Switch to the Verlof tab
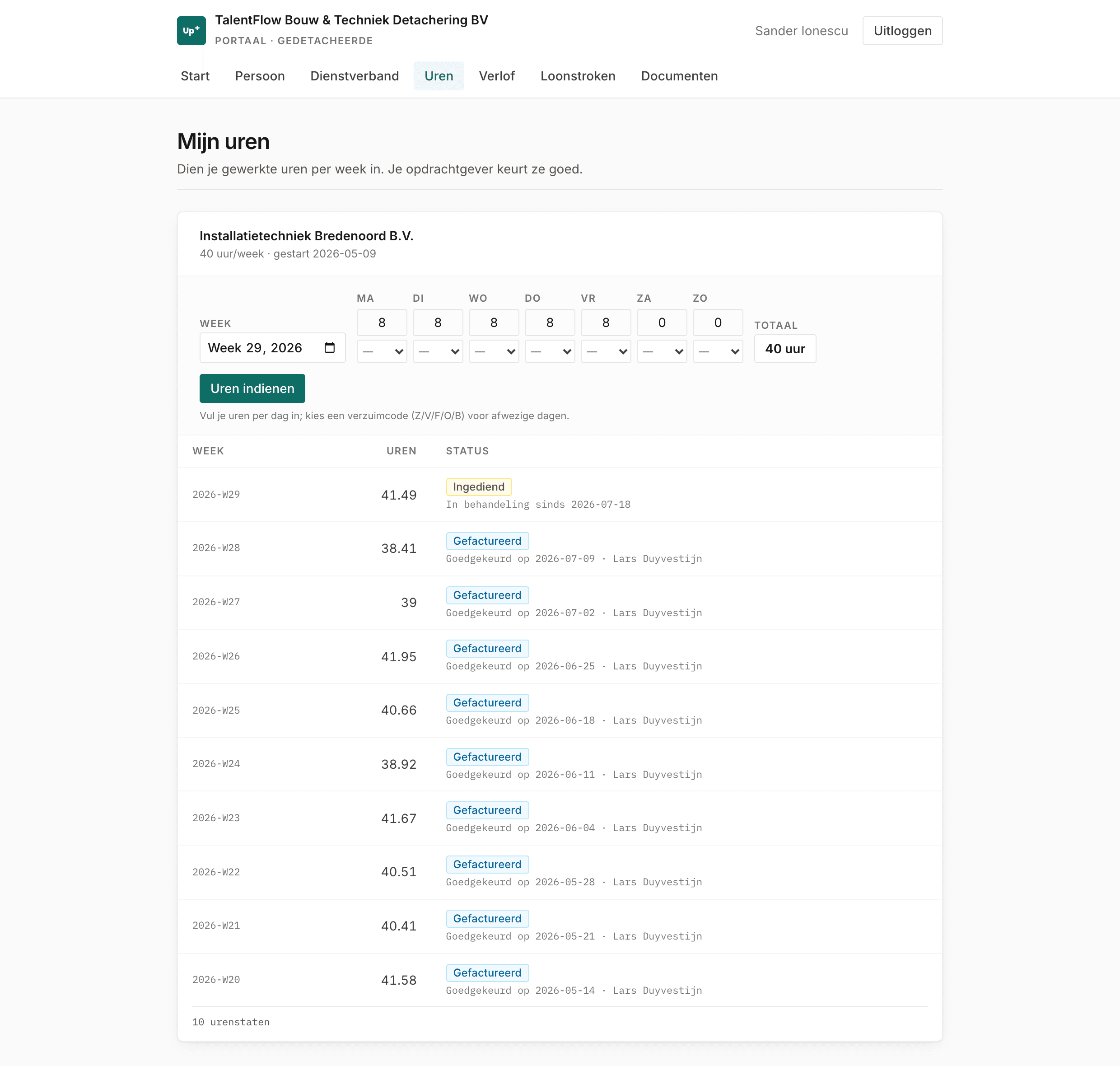This screenshot has width=1120, height=1066. pos(497,76)
